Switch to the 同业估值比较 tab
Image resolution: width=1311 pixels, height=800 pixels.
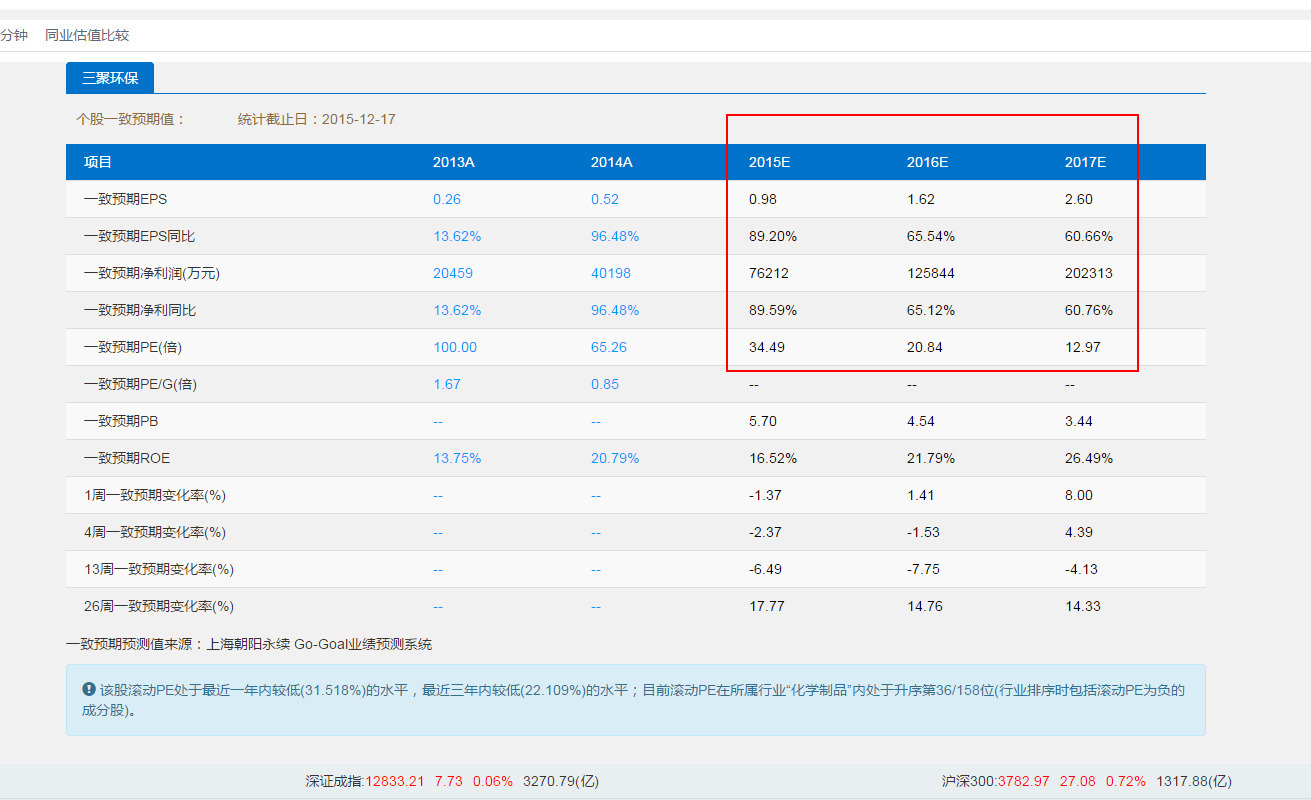87,36
